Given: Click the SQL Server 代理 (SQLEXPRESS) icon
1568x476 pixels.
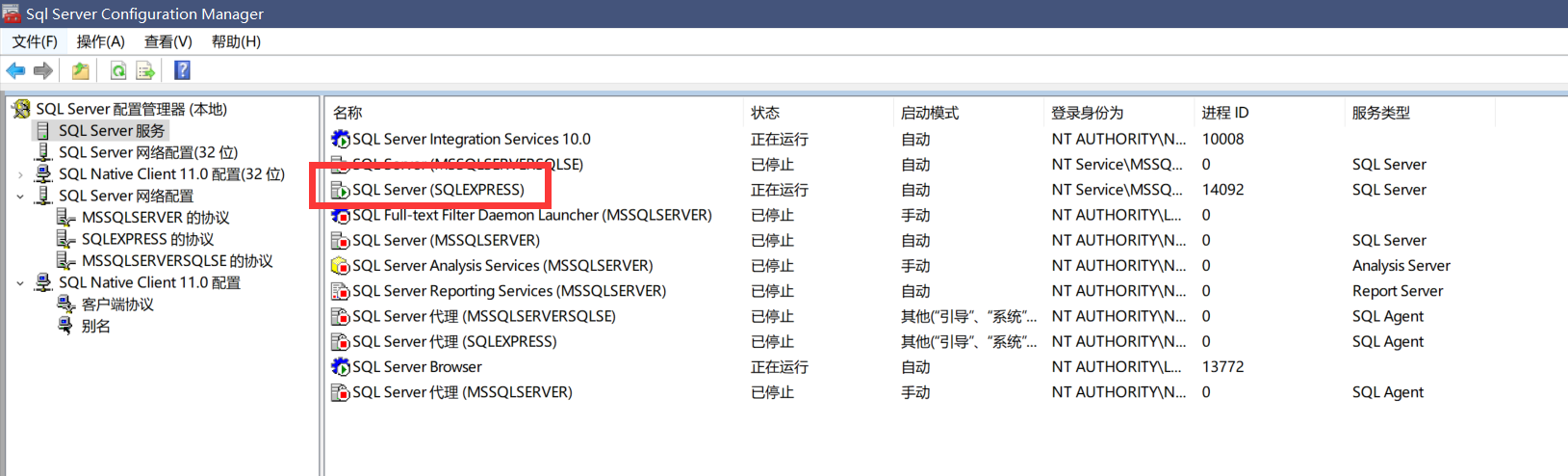Looking at the screenshot, I should [341, 342].
